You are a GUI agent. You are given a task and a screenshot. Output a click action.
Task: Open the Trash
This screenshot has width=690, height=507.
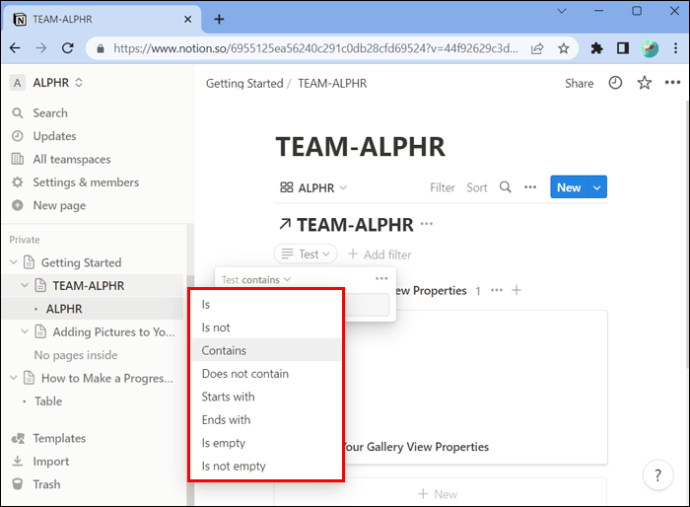pyautogui.click(x=36, y=484)
